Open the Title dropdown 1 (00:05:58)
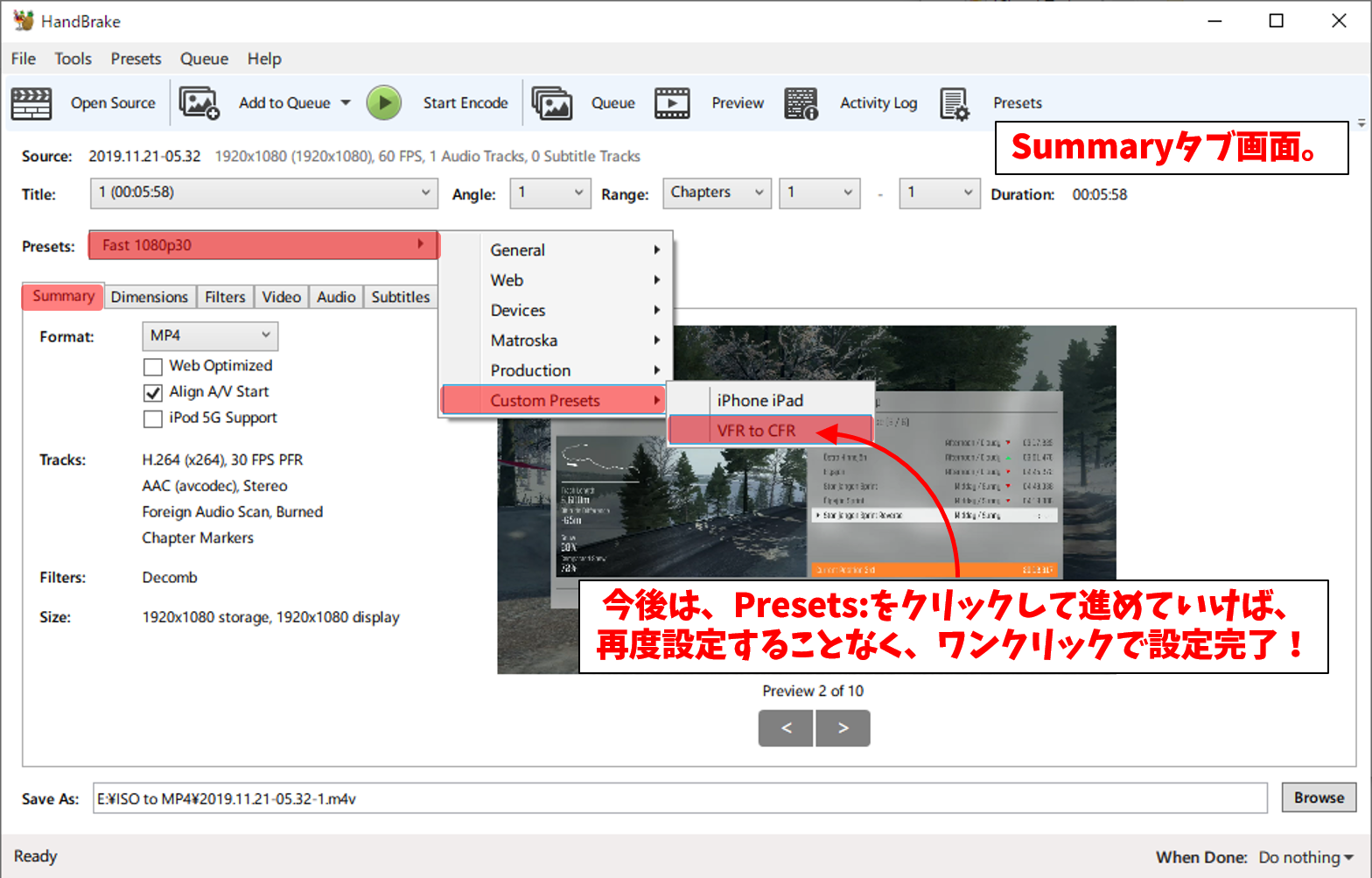 pyautogui.click(x=263, y=193)
